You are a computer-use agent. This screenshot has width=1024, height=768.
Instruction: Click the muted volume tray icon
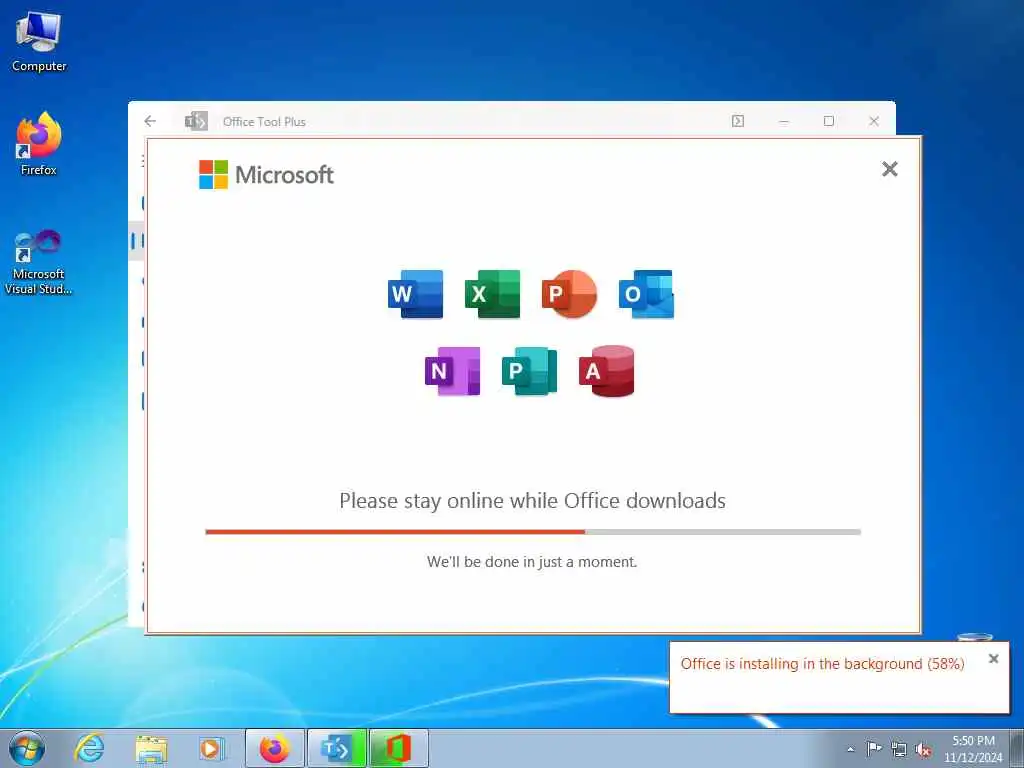pos(923,750)
